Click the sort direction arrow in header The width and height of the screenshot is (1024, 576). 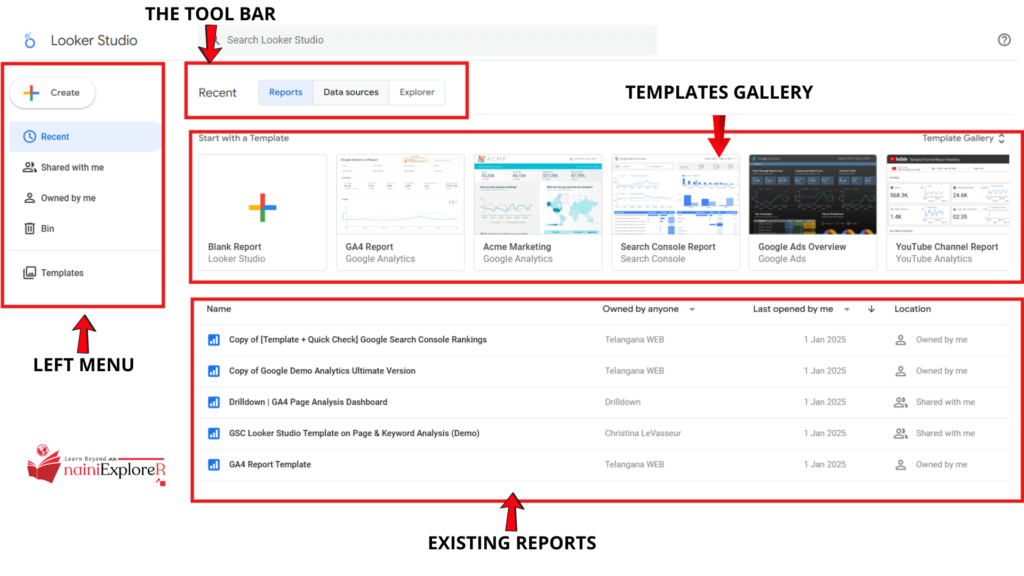pos(871,309)
